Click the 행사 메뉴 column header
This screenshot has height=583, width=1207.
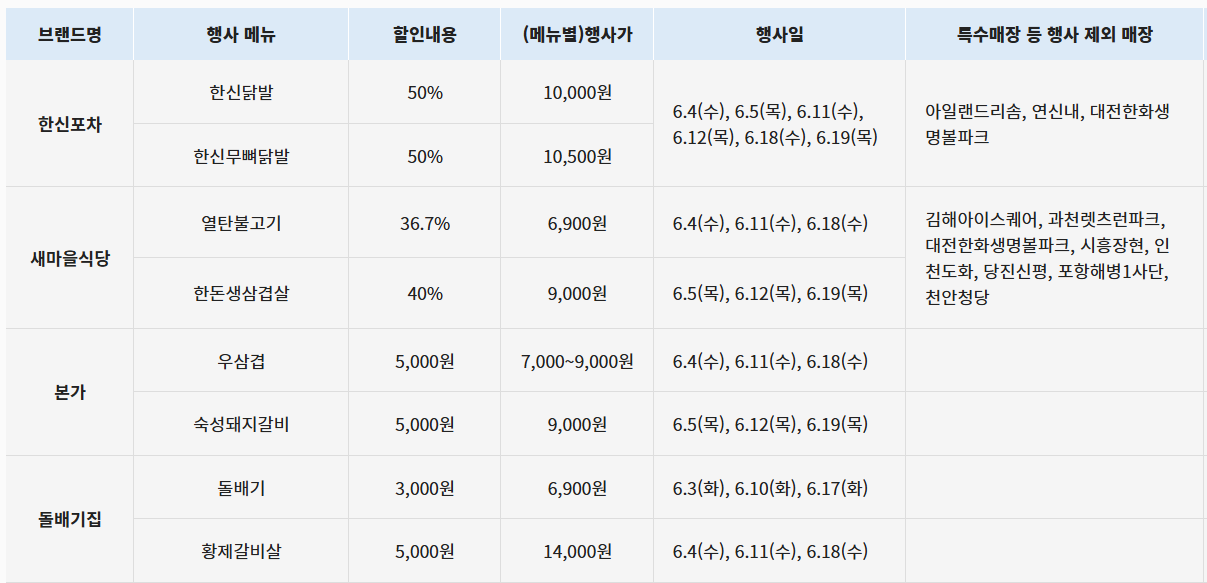241,35
